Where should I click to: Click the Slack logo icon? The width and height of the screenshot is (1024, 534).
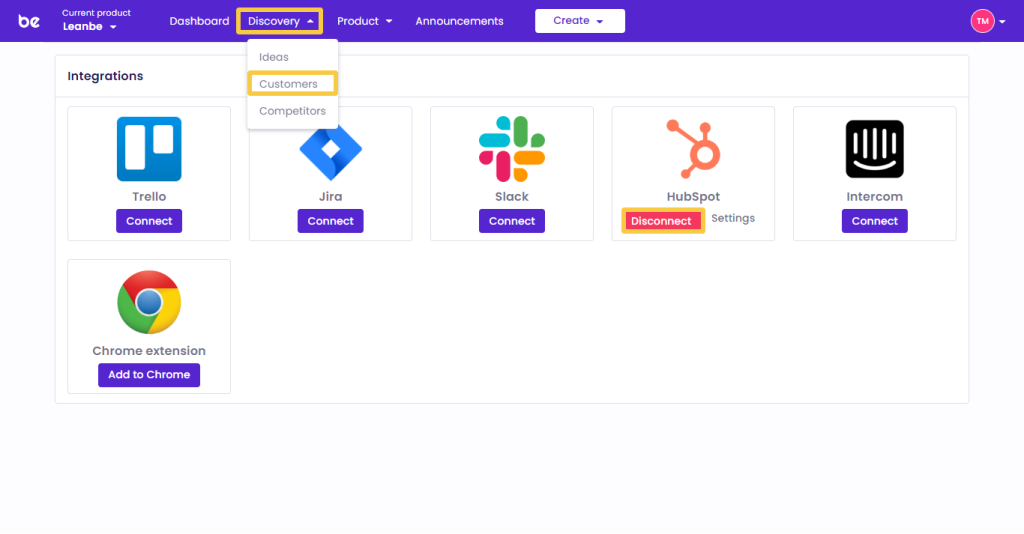point(512,149)
